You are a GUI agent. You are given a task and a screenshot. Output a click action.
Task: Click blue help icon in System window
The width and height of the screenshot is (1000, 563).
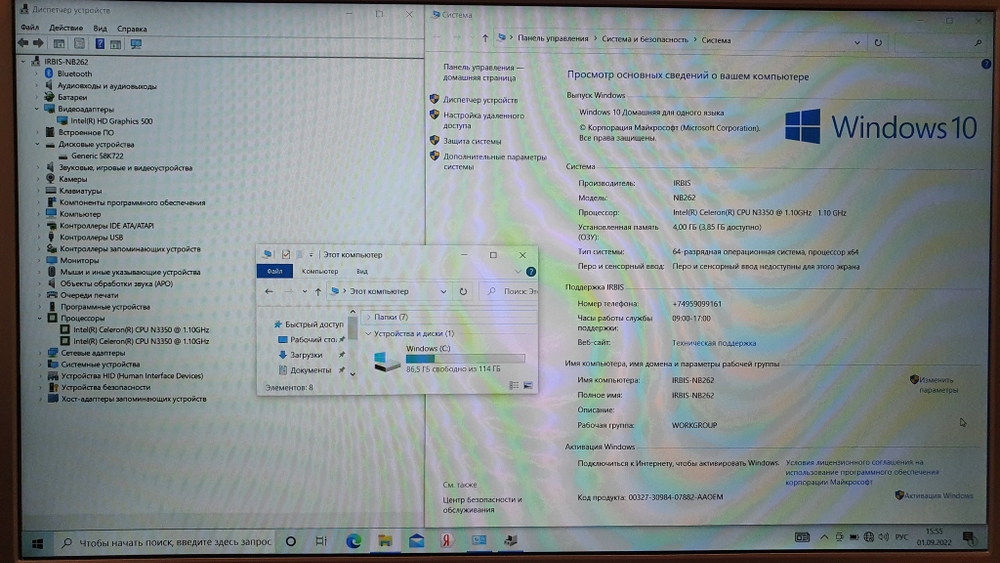pyautogui.click(x=986, y=64)
